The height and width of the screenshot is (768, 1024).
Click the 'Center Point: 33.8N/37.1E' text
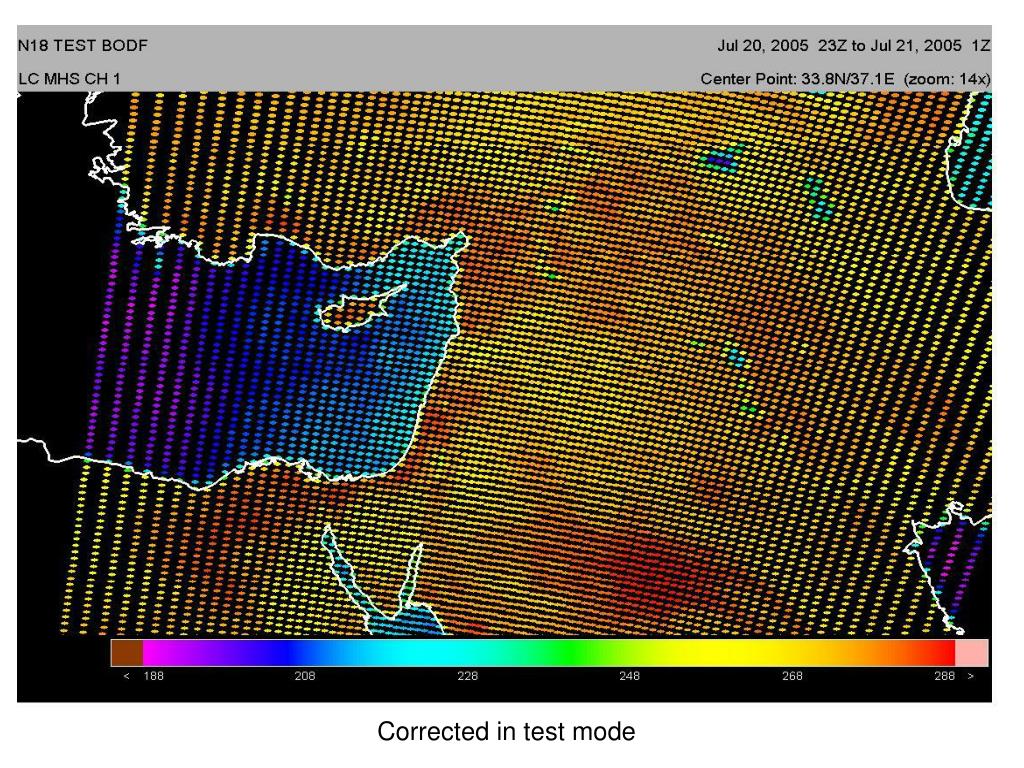[797, 79]
